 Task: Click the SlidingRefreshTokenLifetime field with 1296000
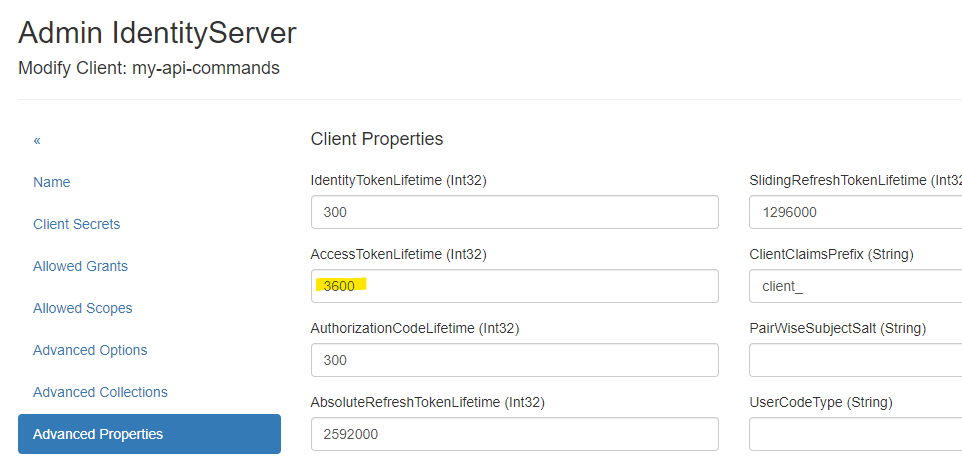click(x=854, y=212)
